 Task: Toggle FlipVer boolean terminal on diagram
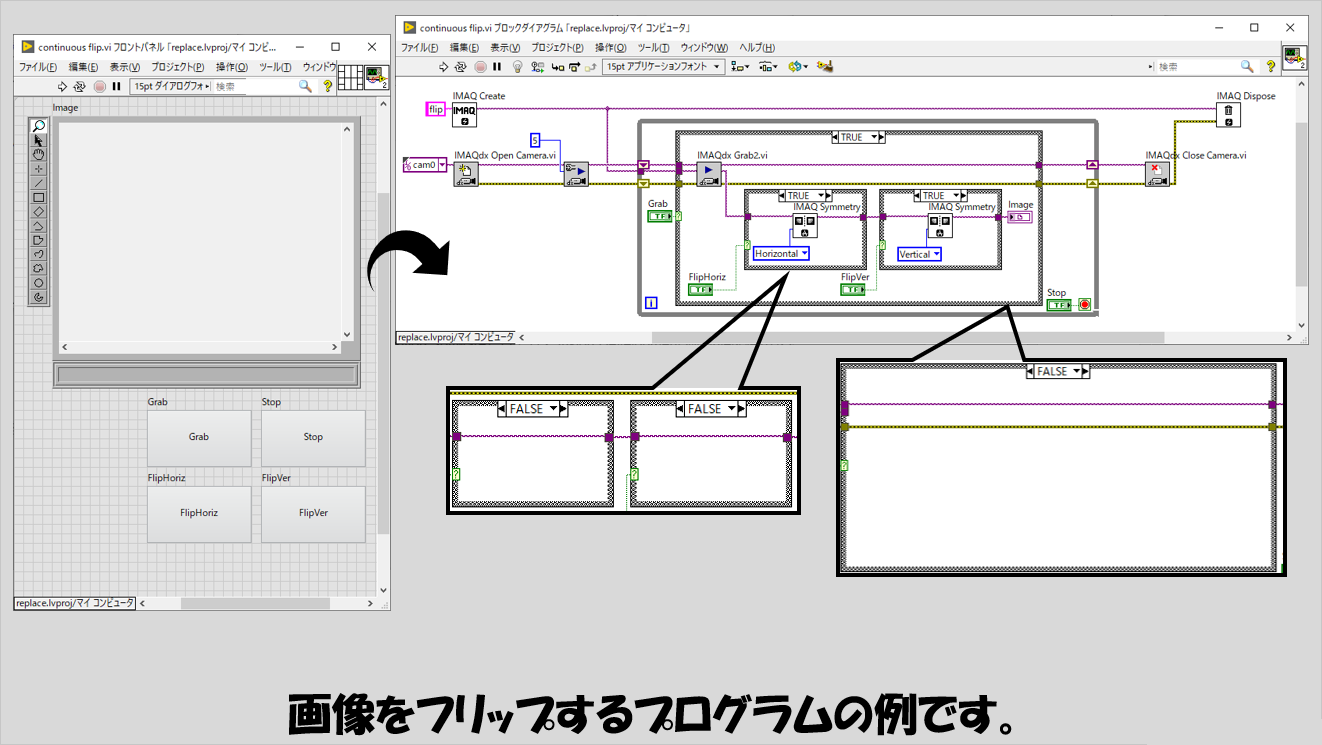point(853,290)
